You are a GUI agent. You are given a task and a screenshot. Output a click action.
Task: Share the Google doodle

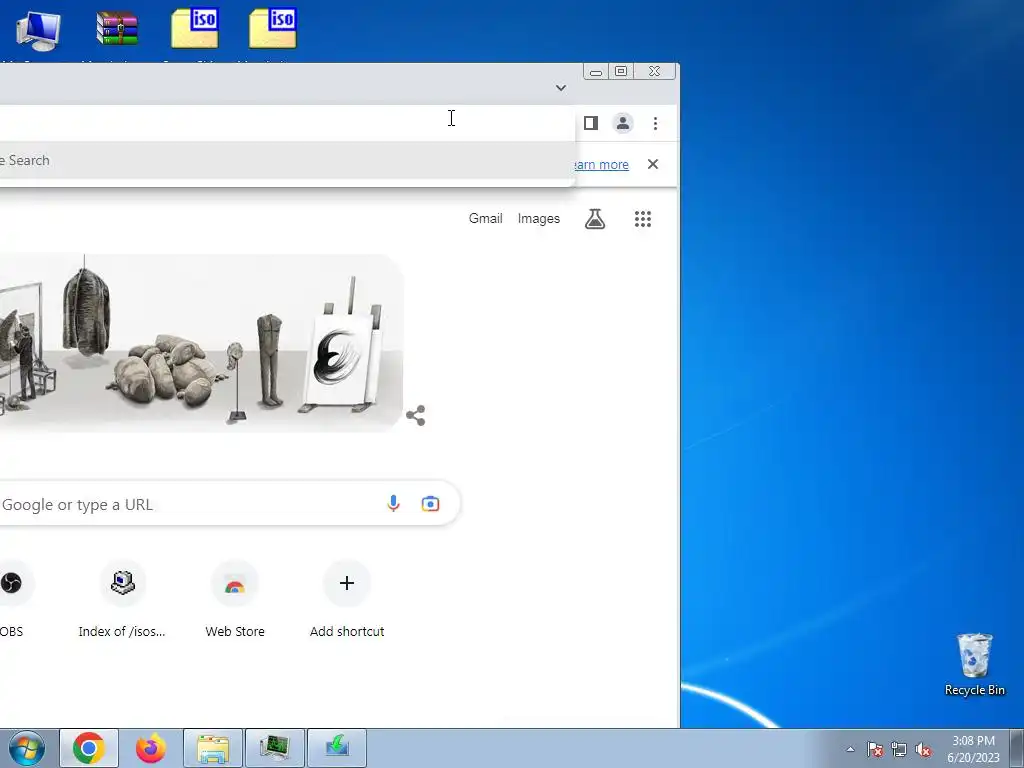pyautogui.click(x=416, y=415)
